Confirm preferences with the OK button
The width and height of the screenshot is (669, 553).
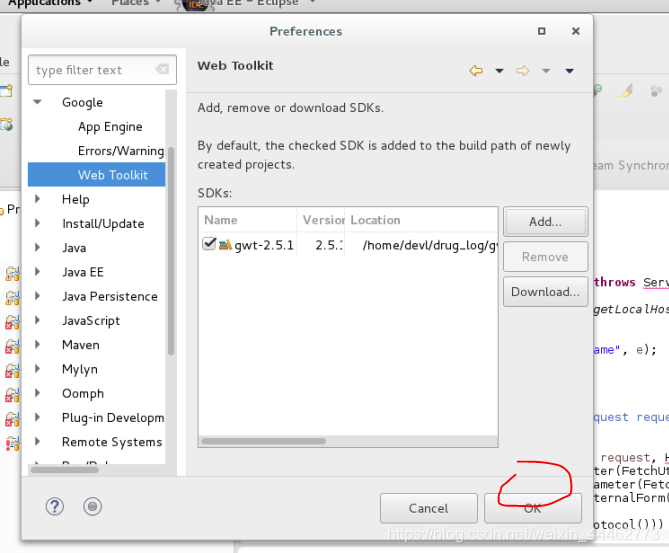[532, 508]
